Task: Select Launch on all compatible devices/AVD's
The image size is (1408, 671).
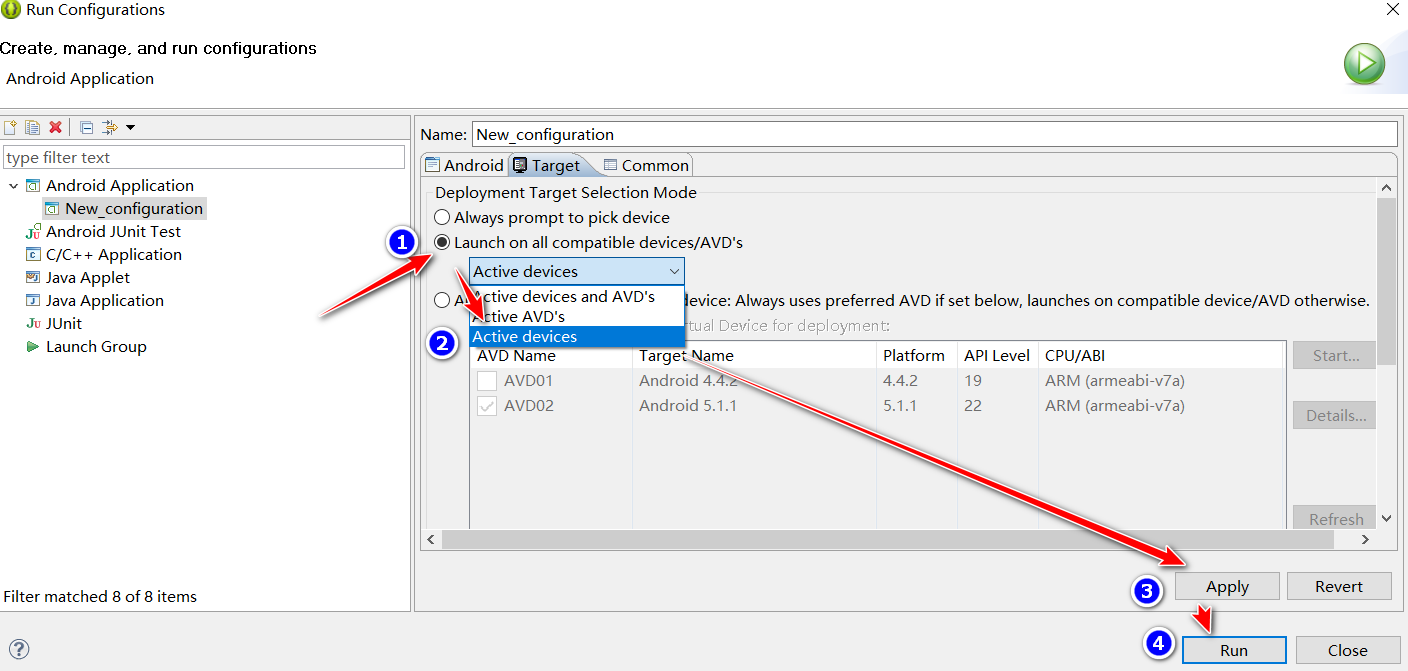Action: [x=441, y=243]
